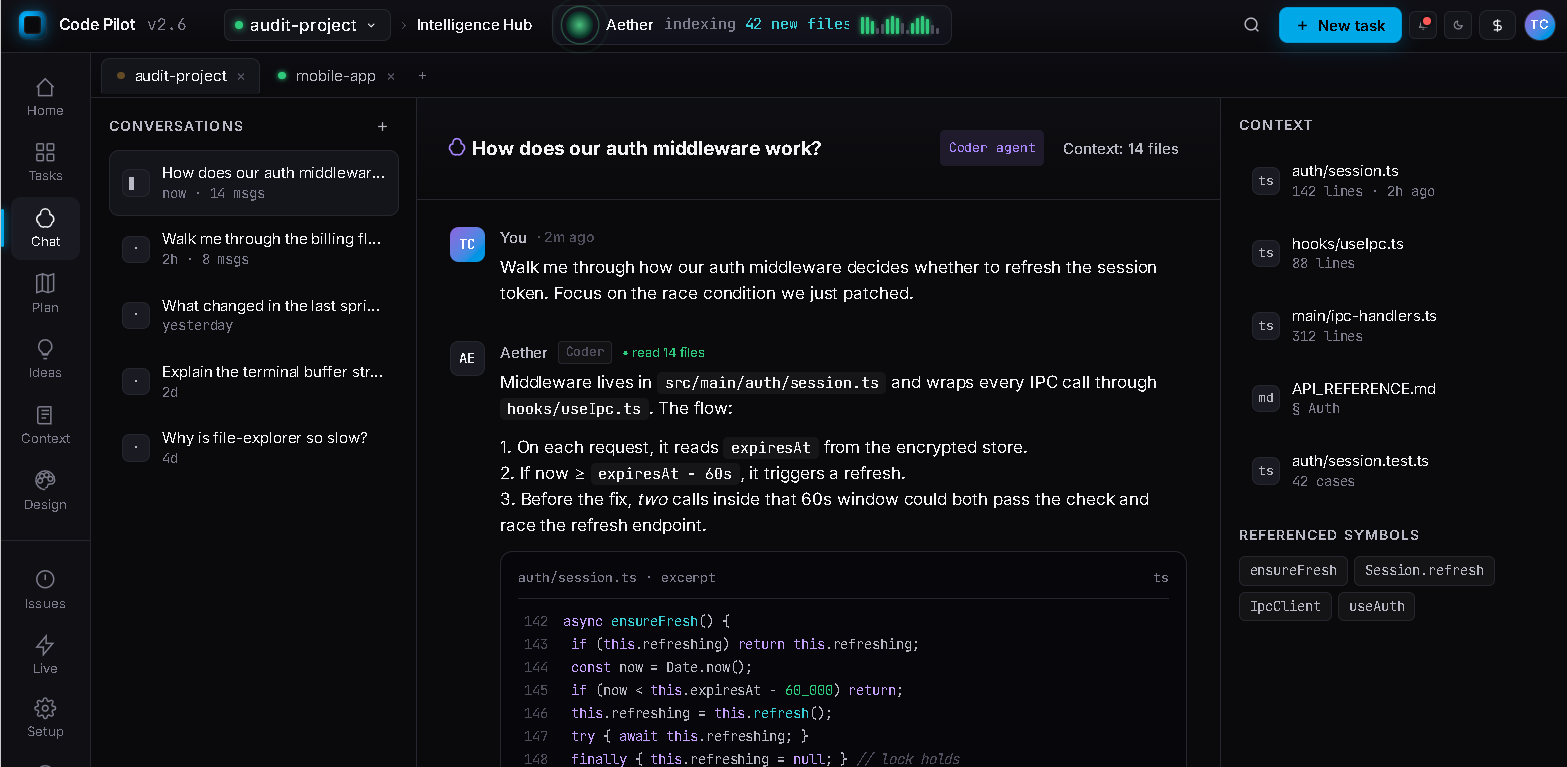1567x767 pixels.
Task: Open the TC user avatar menu
Action: [1540, 25]
